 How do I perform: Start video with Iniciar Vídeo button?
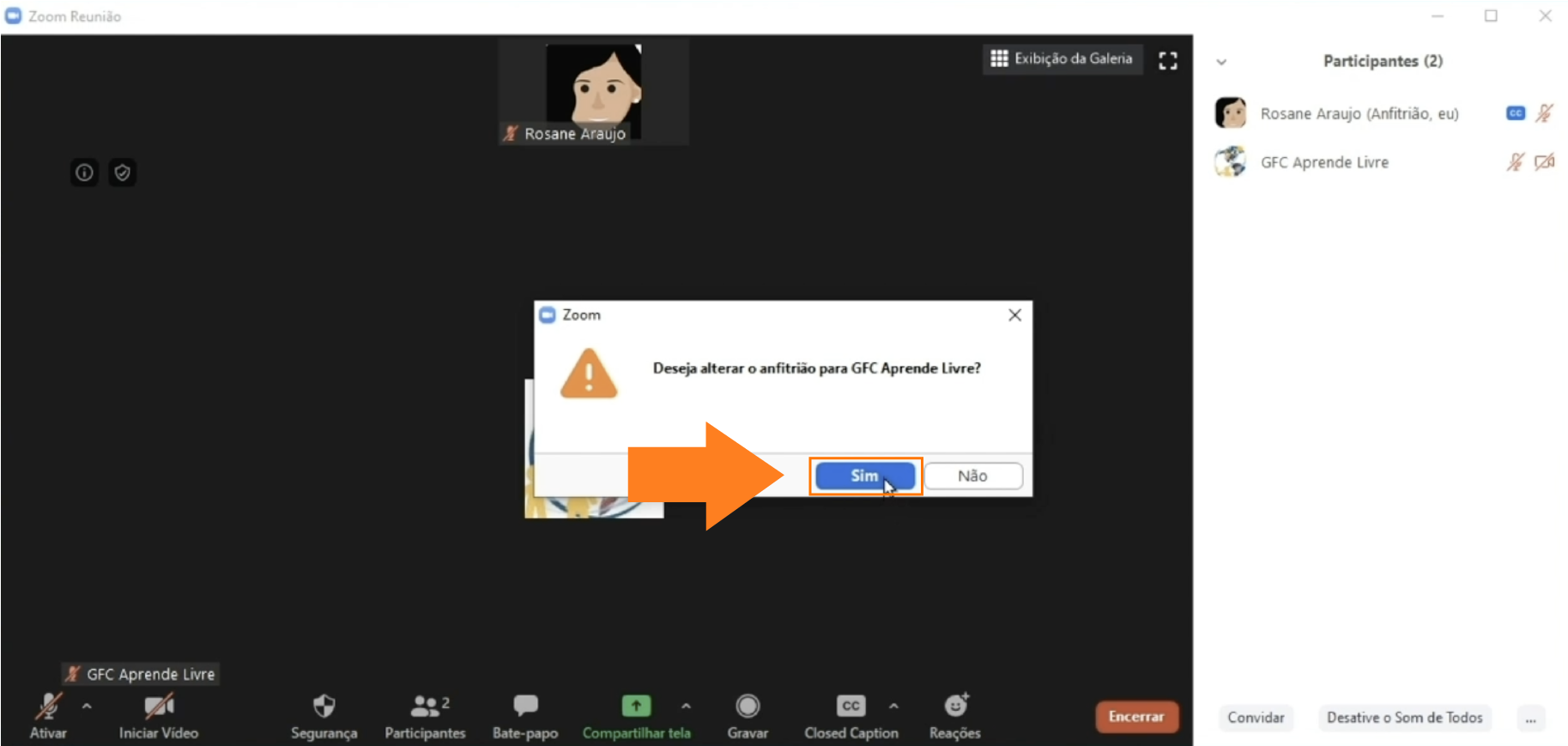point(159,717)
